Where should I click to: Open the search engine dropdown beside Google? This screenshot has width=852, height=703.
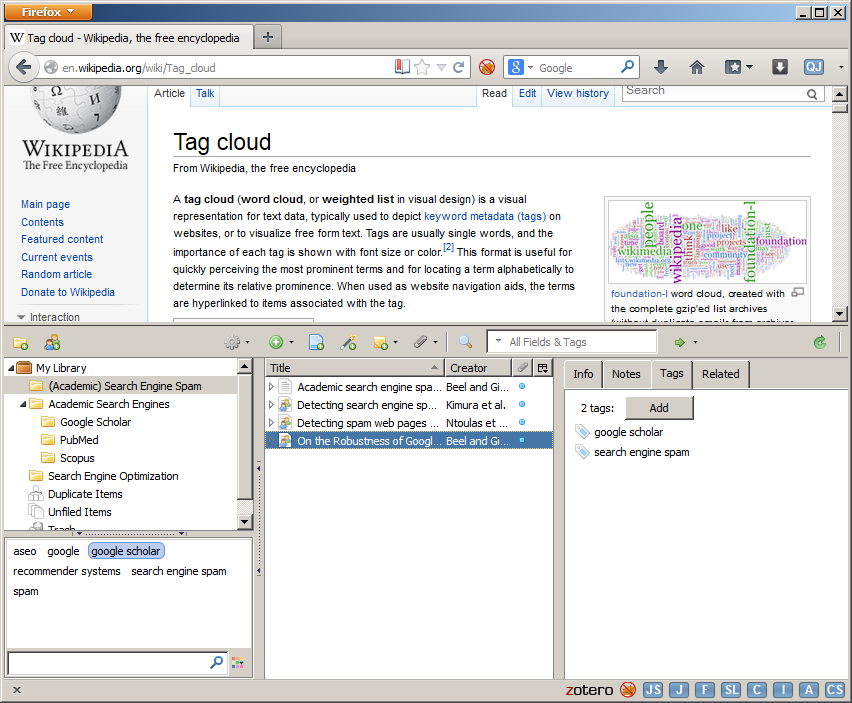(x=530, y=67)
